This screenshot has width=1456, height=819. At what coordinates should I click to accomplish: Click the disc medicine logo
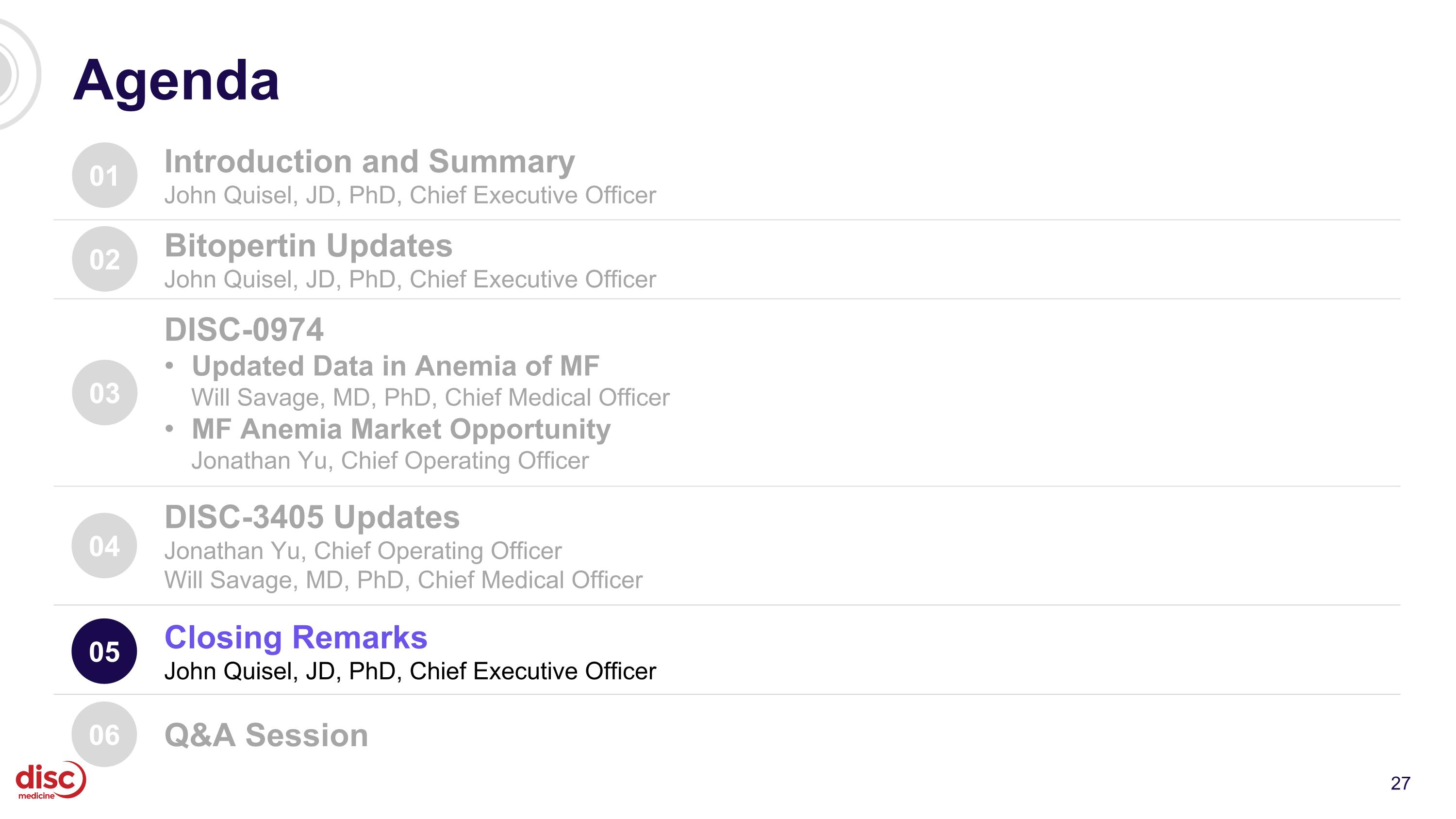click(x=50, y=780)
